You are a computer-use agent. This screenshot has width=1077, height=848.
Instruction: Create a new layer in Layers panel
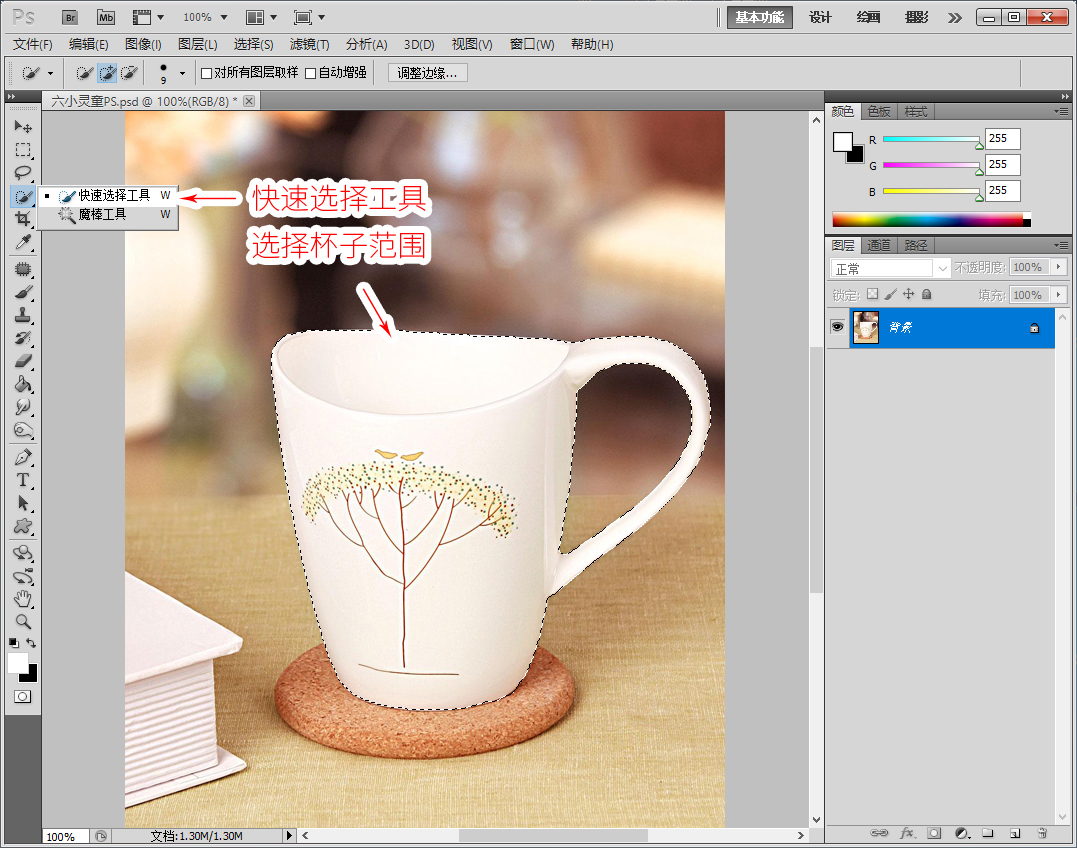[x=1015, y=834]
